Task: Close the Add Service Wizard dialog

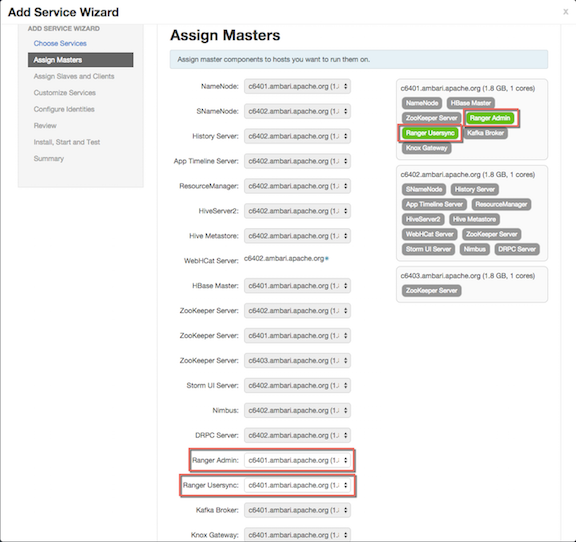Action: point(566,12)
